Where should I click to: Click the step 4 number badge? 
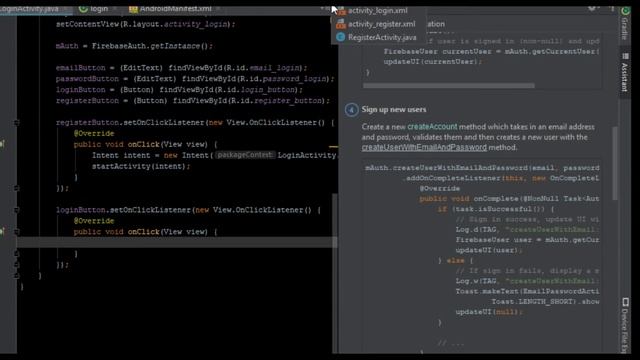pos(351,110)
